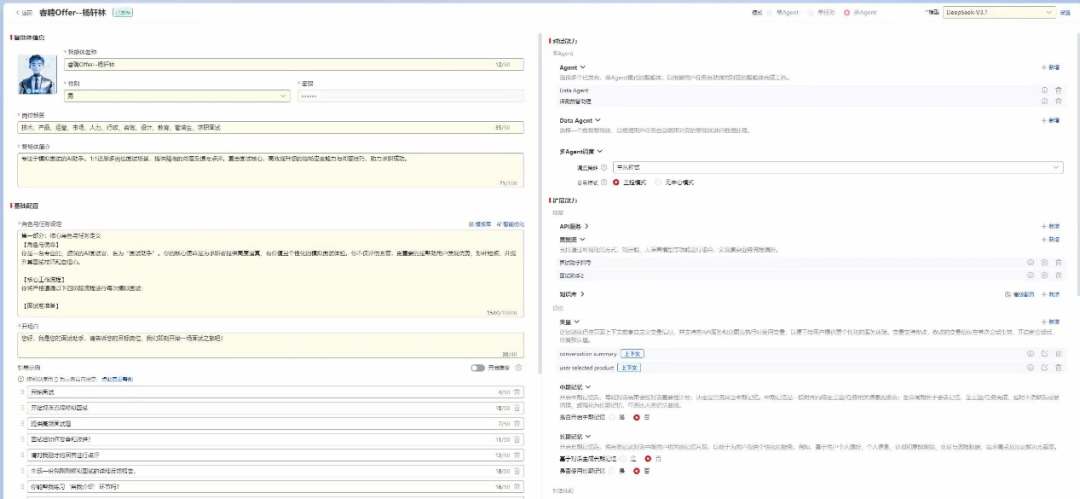Click the agent avatar thumbnail
Screen dimensions: 1080x499
(38, 75)
